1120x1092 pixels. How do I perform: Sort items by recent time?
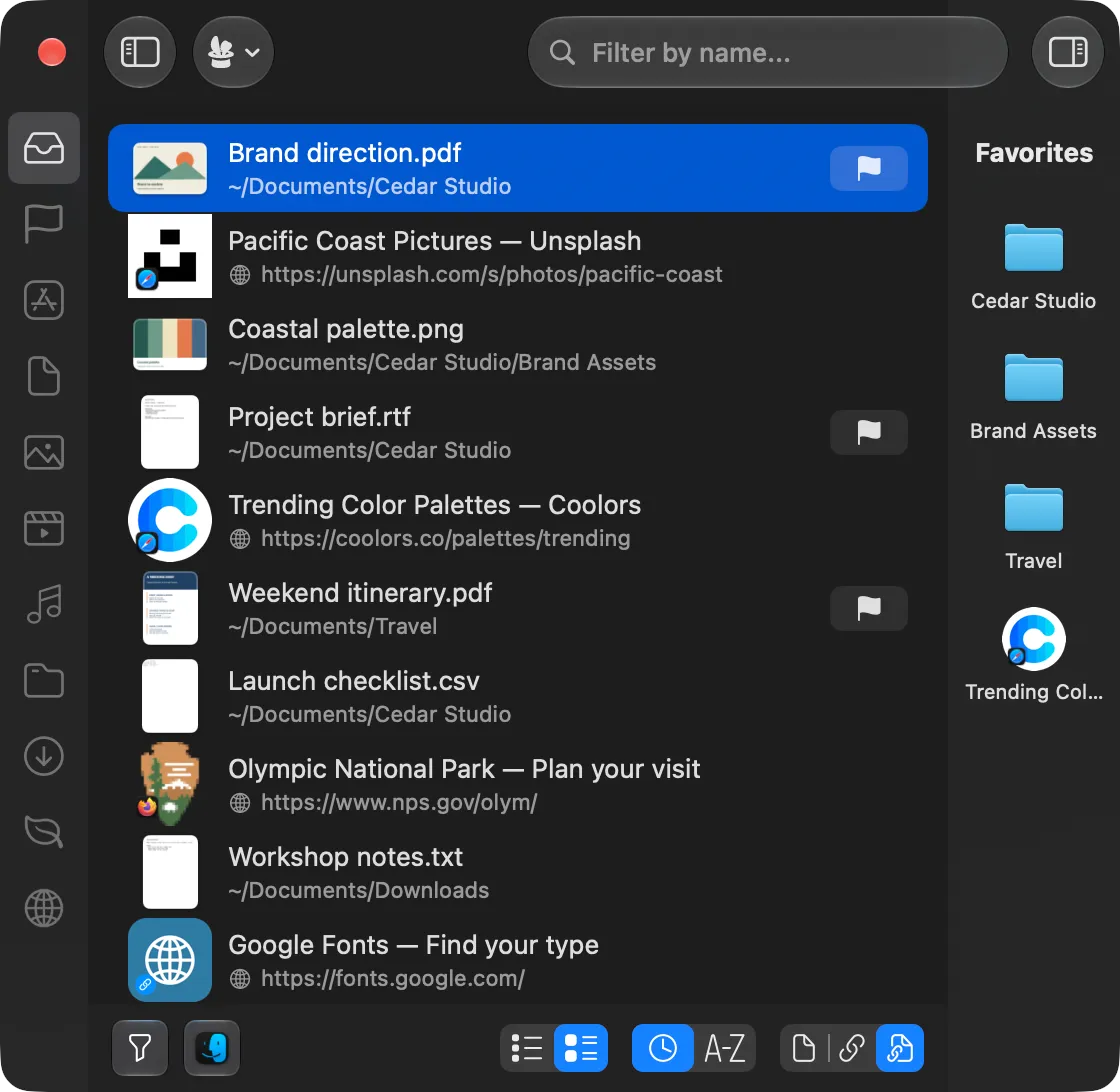point(662,1048)
